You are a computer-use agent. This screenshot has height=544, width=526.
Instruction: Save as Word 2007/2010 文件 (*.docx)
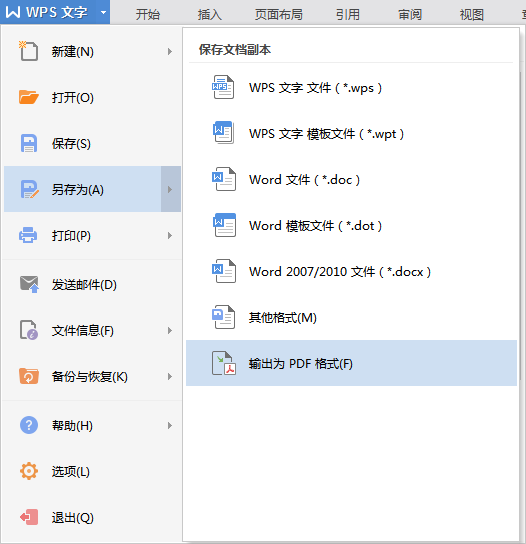pyautogui.click(x=351, y=271)
